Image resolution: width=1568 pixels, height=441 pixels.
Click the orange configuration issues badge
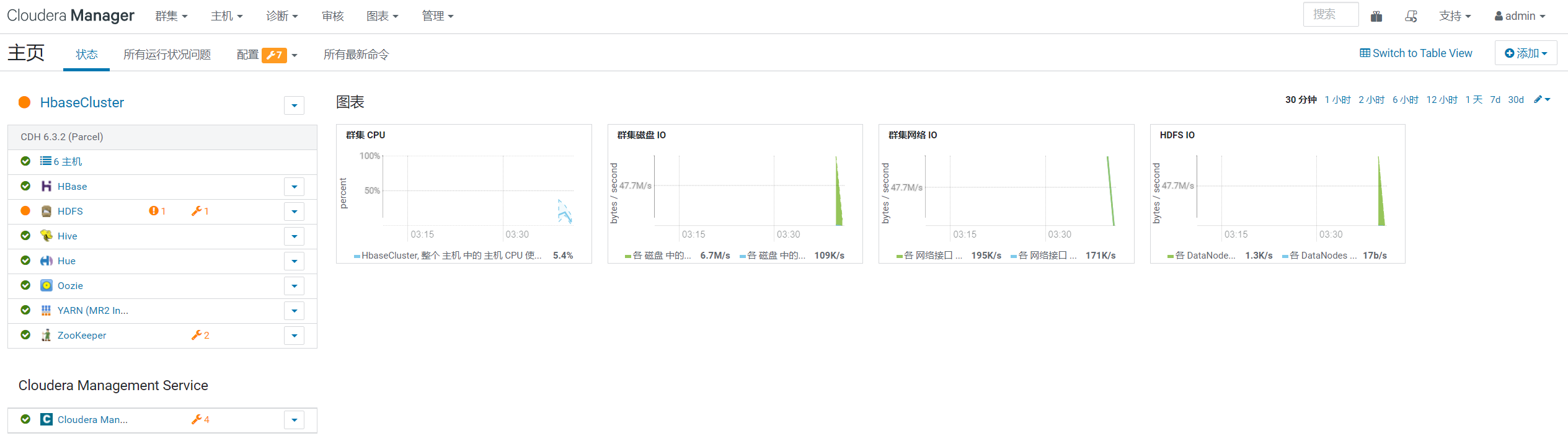274,55
